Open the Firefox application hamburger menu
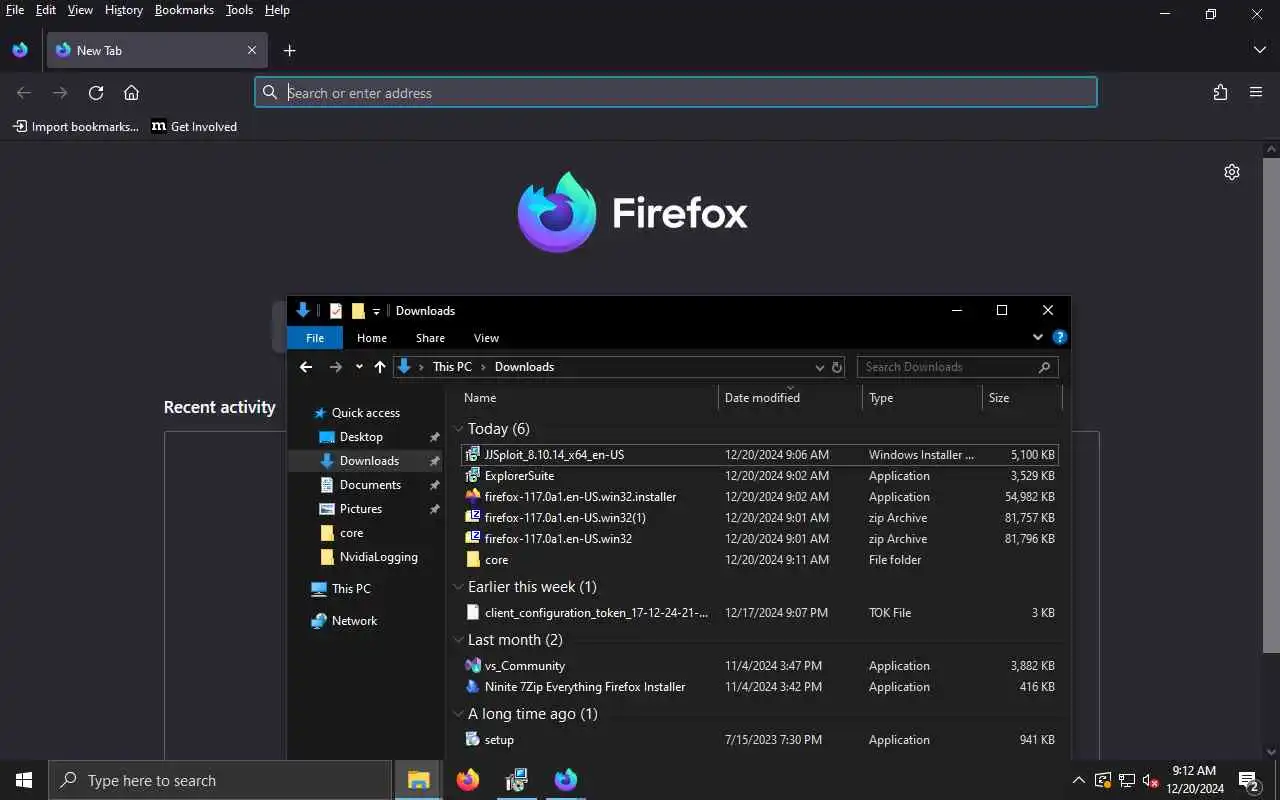 (x=1256, y=93)
